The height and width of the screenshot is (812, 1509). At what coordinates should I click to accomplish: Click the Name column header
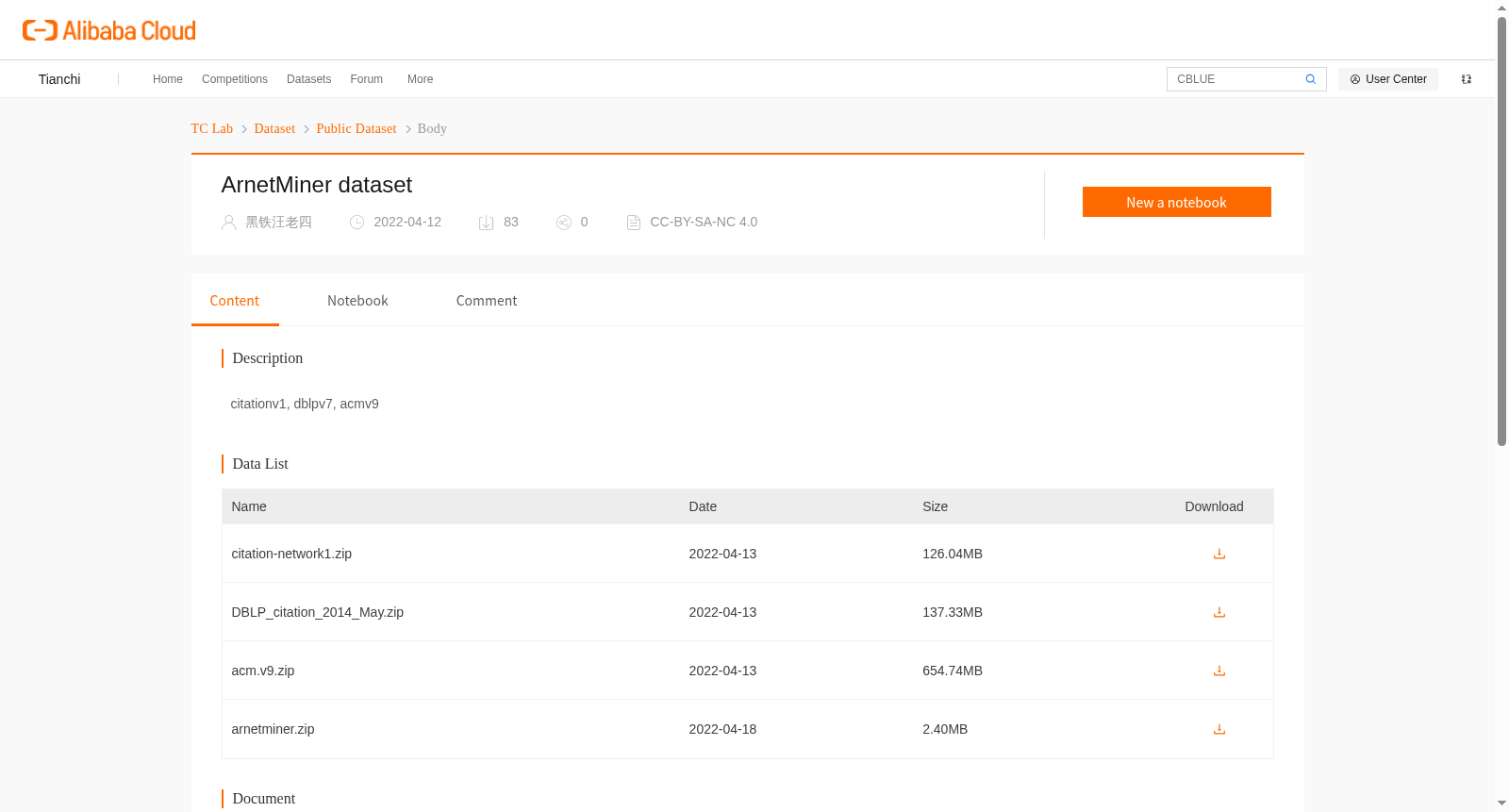coord(249,506)
